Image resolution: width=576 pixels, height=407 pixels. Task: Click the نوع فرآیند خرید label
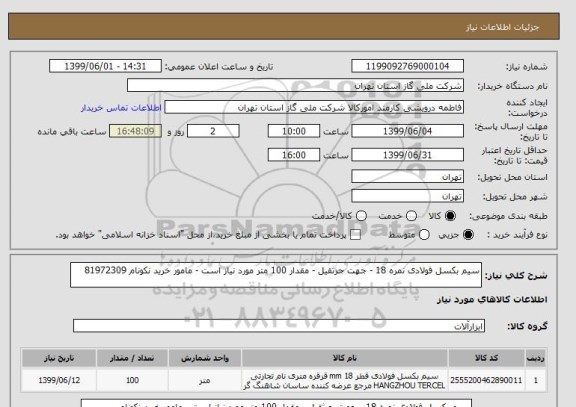point(517,235)
